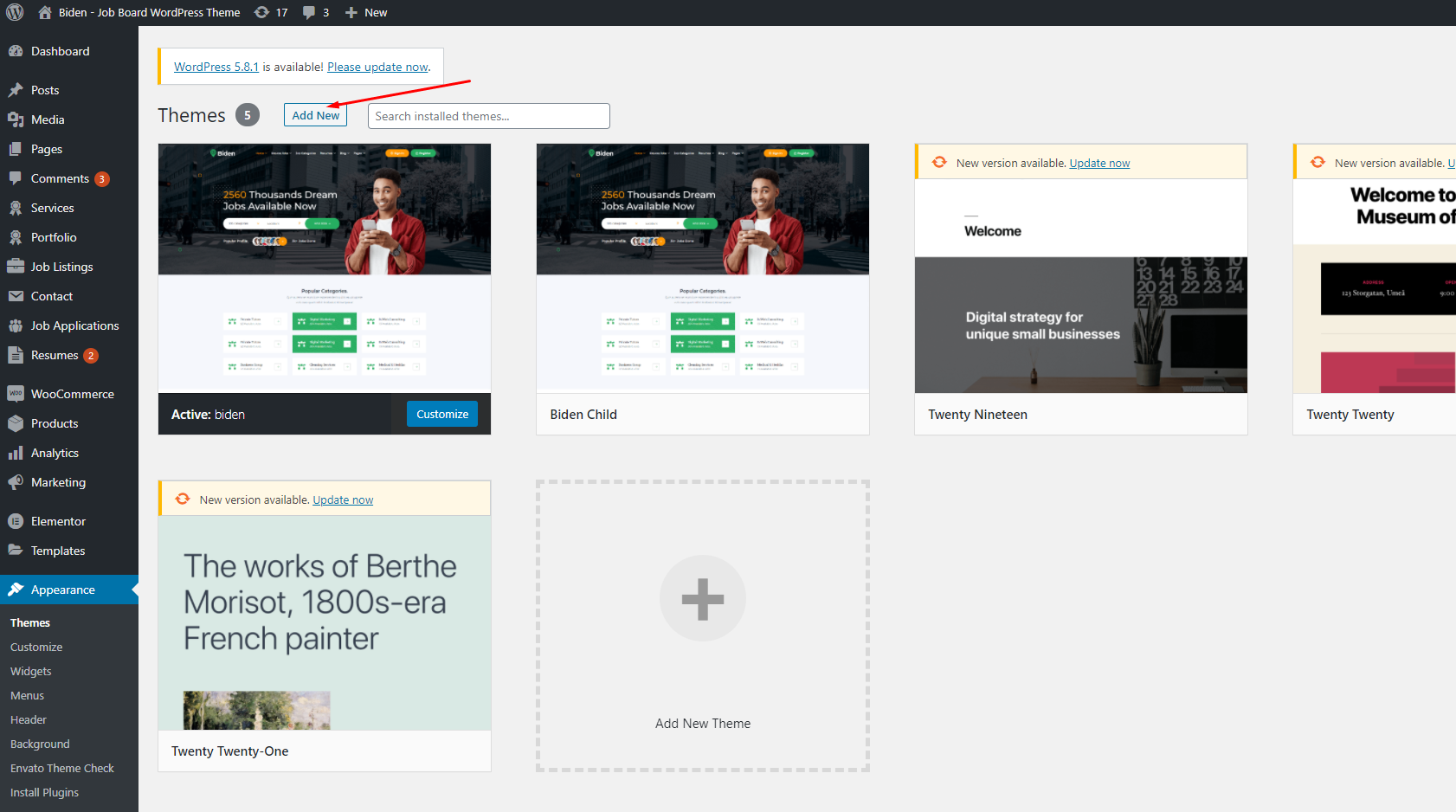Click the Media library icon

[16, 119]
